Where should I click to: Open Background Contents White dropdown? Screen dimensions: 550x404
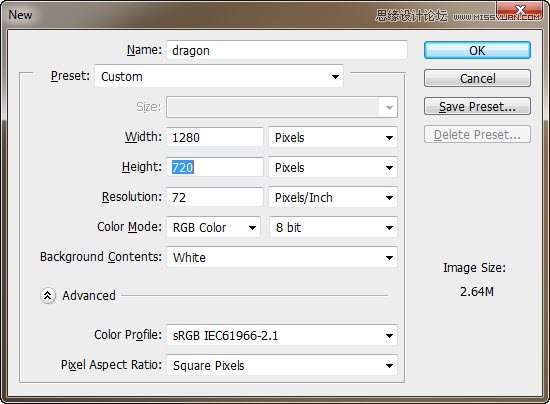(x=282, y=257)
